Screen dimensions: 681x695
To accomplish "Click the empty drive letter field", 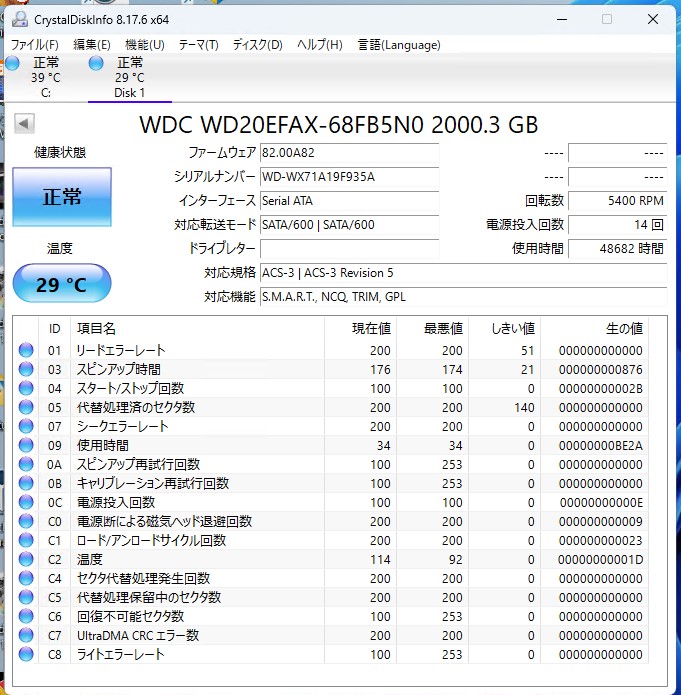I will (x=349, y=249).
